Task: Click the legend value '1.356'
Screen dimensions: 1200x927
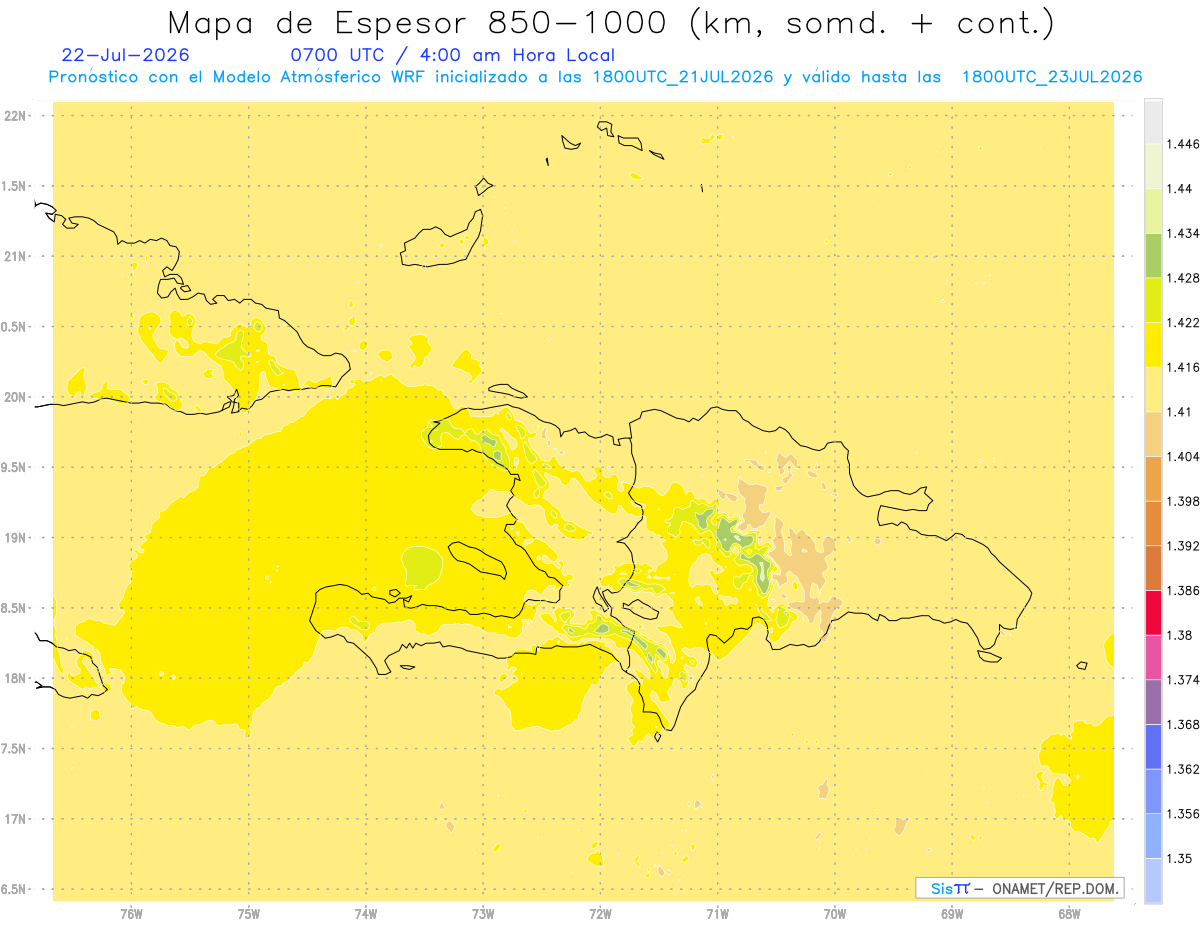Action: pyautogui.click(x=1185, y=814)
